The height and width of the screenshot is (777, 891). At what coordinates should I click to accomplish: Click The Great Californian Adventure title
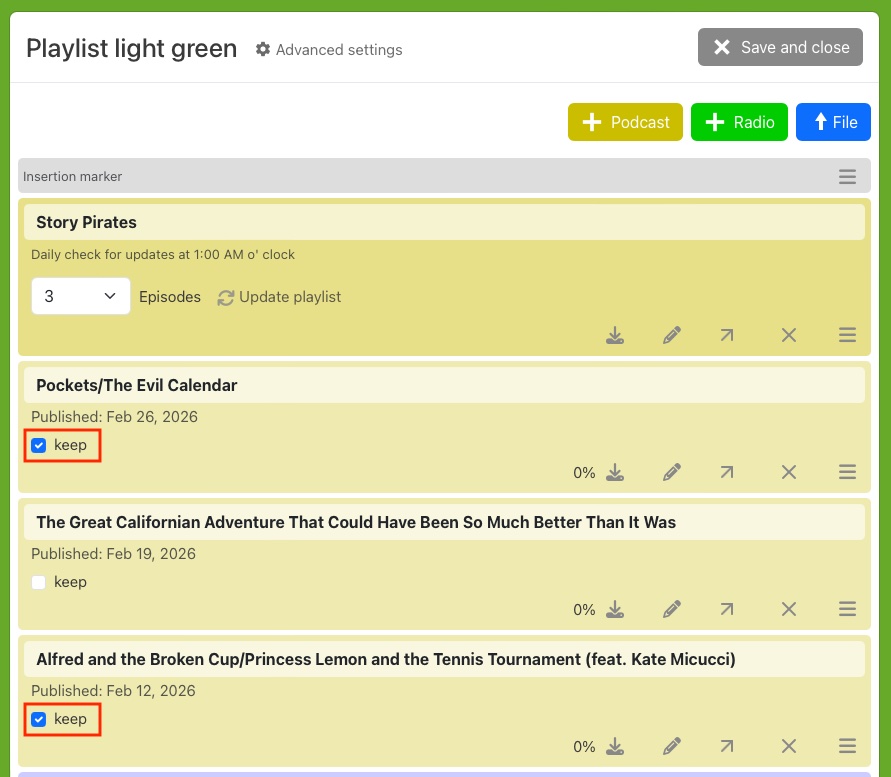(356, 522)
